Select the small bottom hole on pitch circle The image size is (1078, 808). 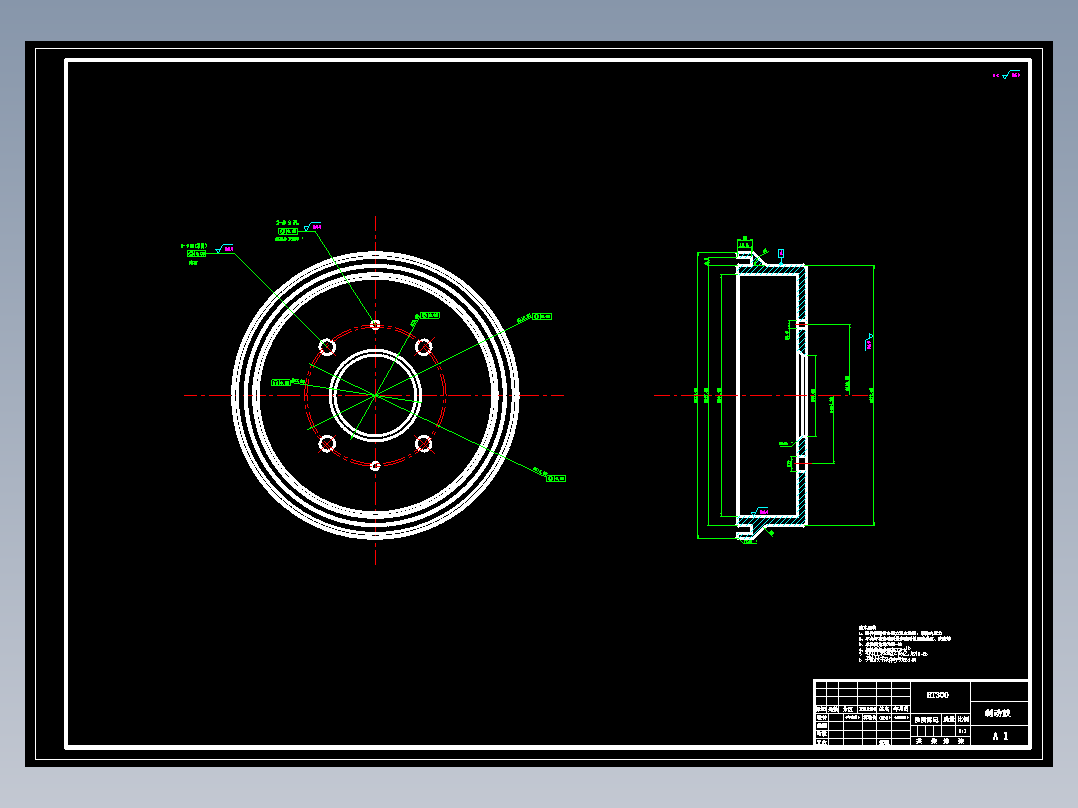375,466
